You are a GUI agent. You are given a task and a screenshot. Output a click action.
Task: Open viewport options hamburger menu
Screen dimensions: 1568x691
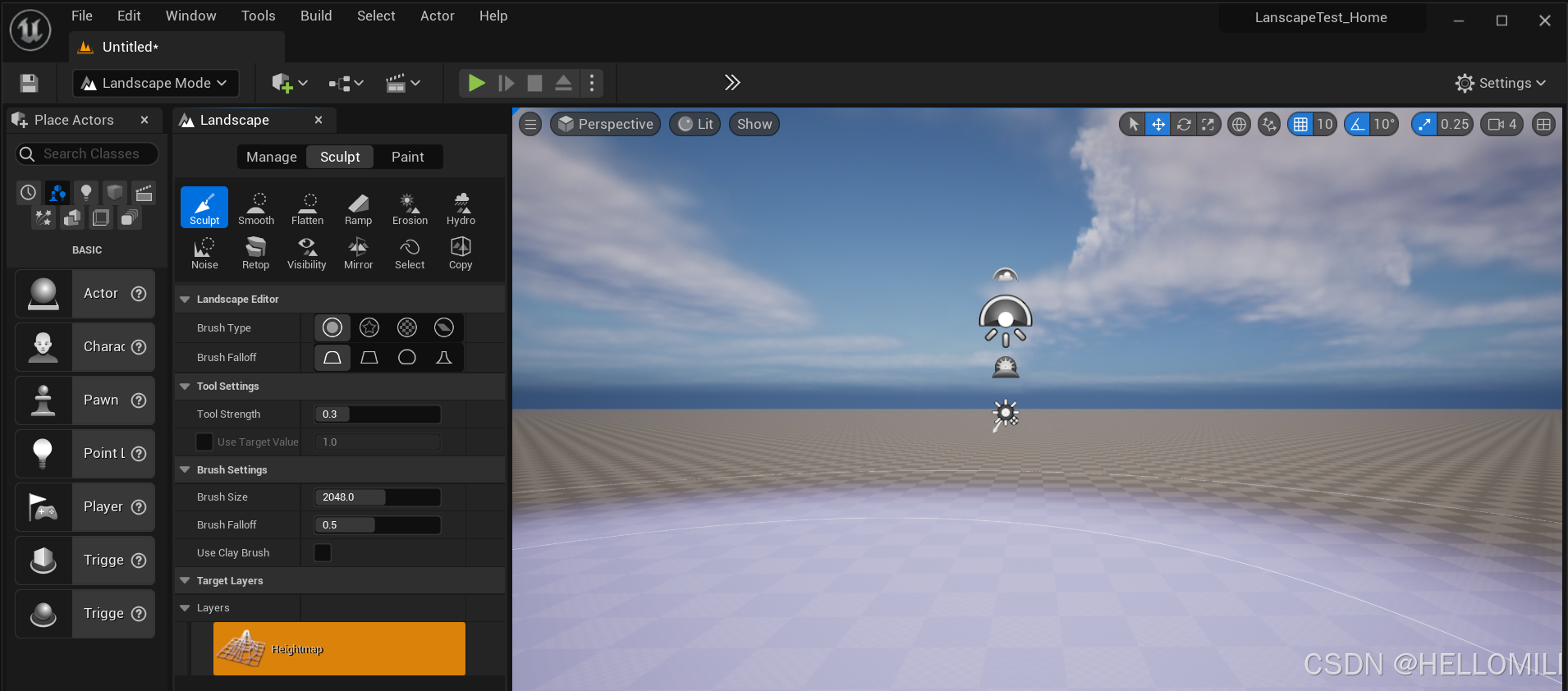pyautogui.click(x=530, y=124)
